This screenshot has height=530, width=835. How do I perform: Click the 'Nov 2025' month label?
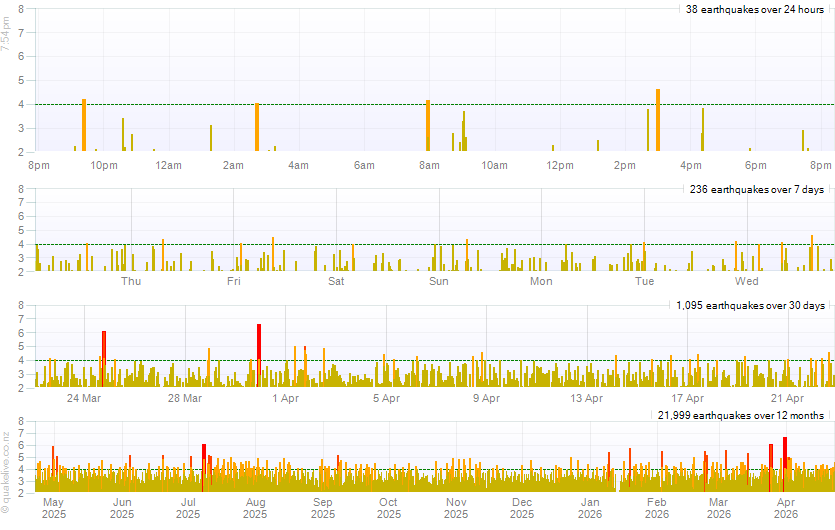pos(456,508)
